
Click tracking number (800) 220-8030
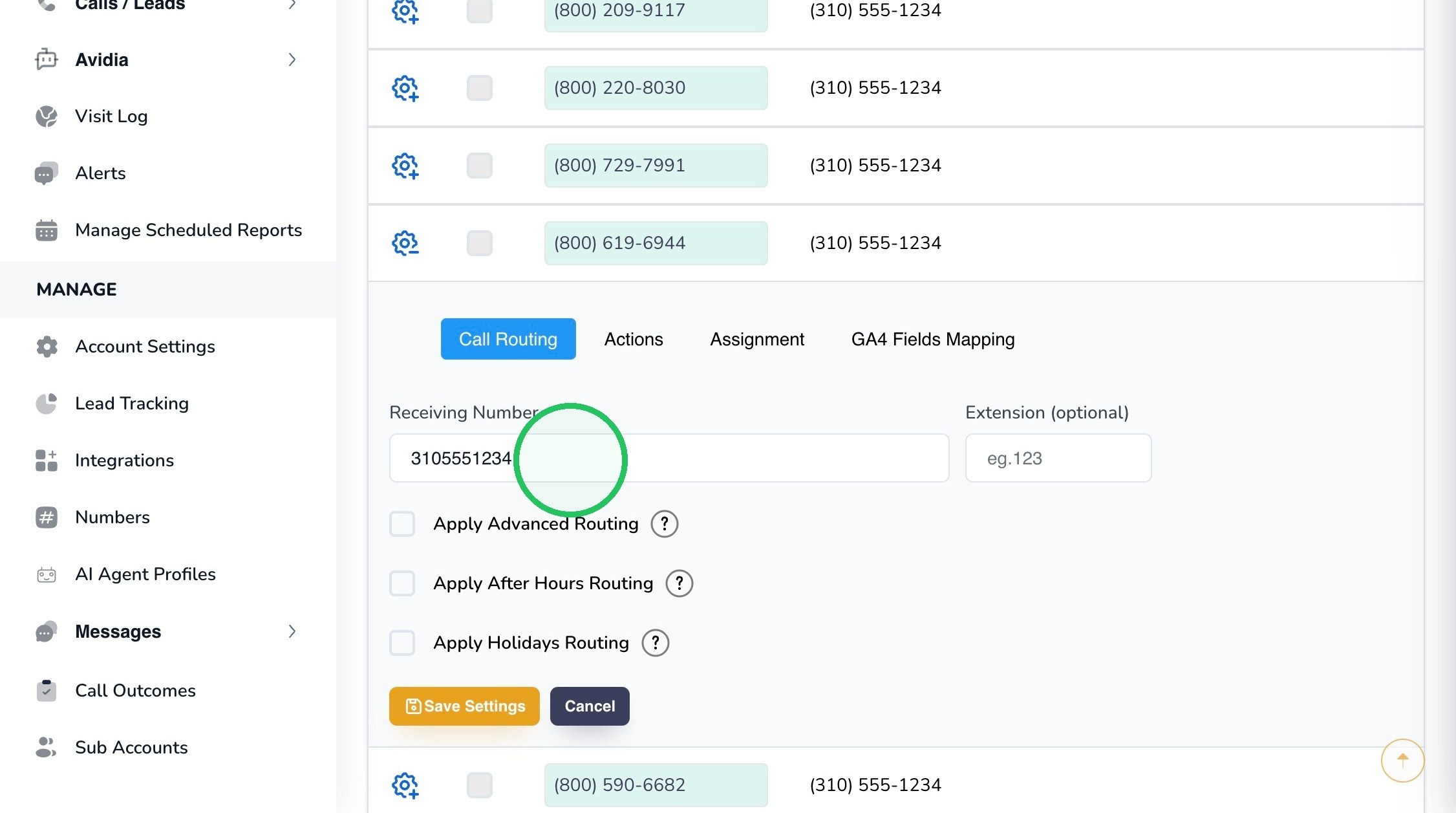tap(656, 88)
